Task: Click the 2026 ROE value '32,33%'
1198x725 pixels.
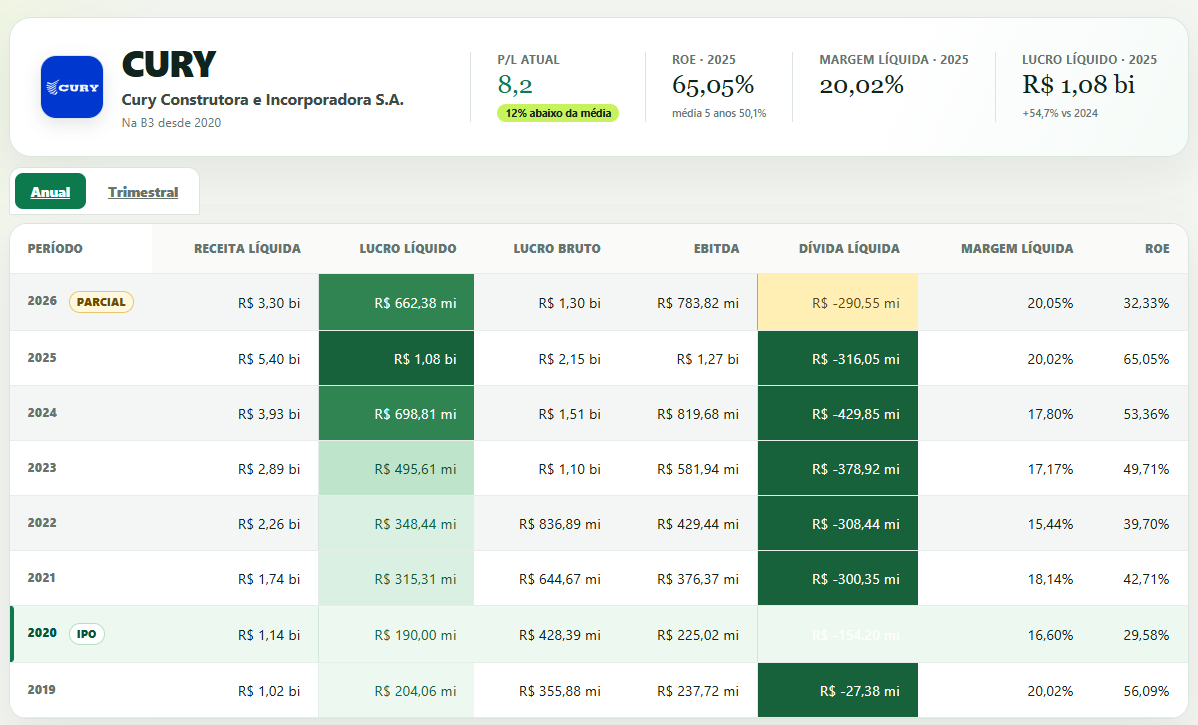Action: tap(1146, 303)
